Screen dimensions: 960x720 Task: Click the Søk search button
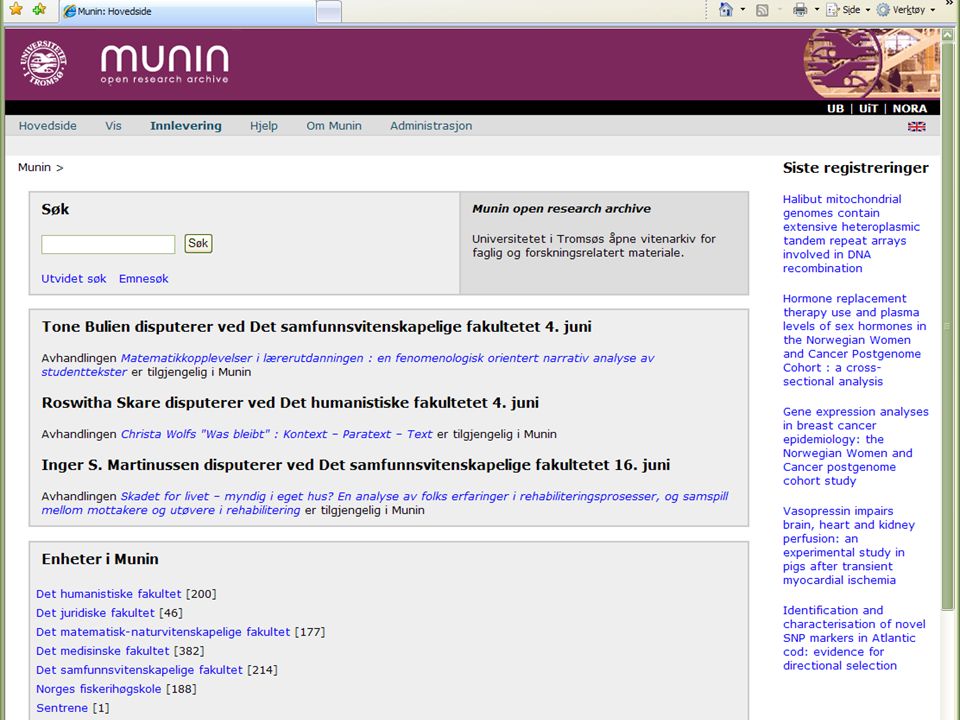[x=198, y=244]
